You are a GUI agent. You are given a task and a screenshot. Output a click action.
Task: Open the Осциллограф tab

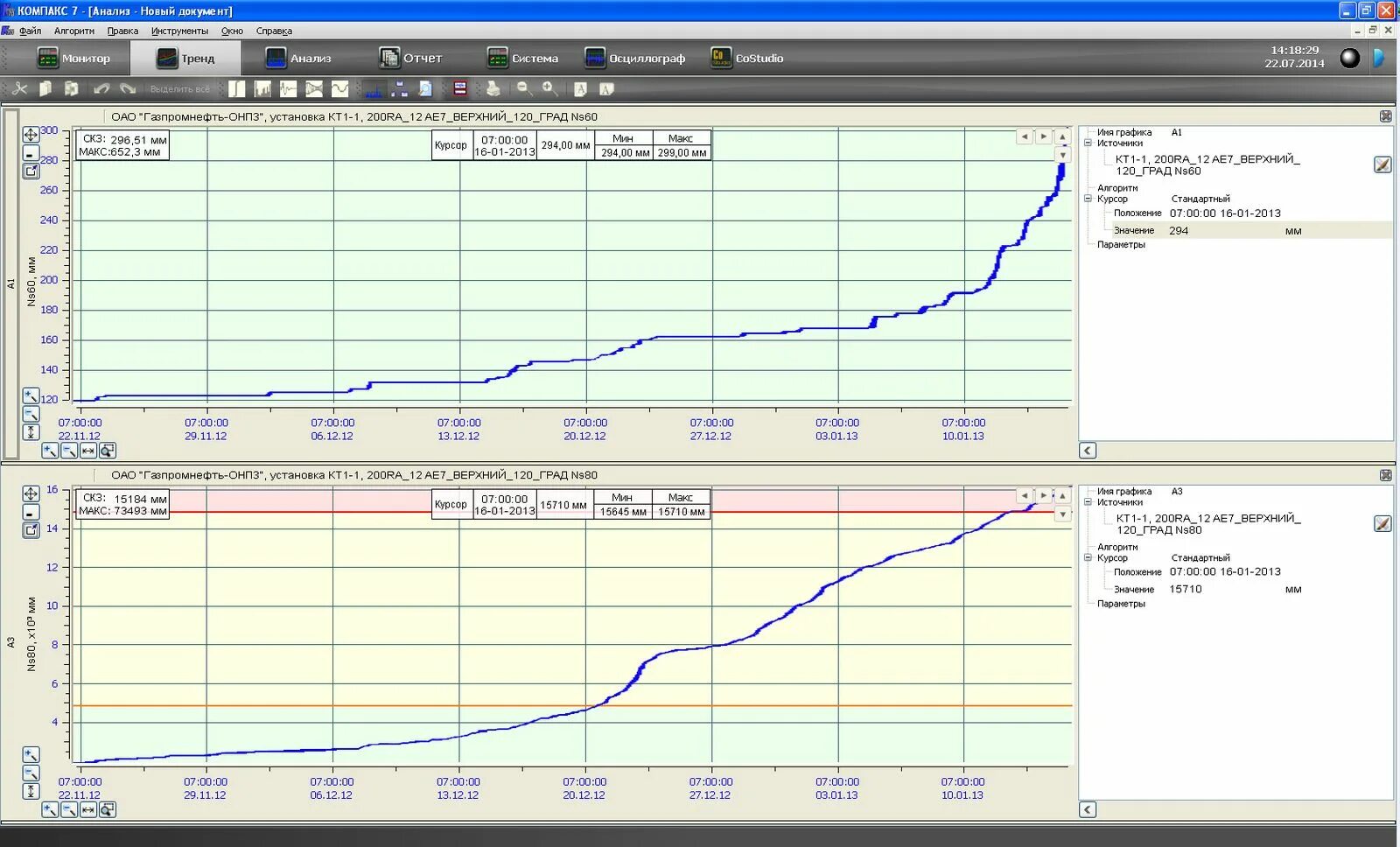[635, 58]
